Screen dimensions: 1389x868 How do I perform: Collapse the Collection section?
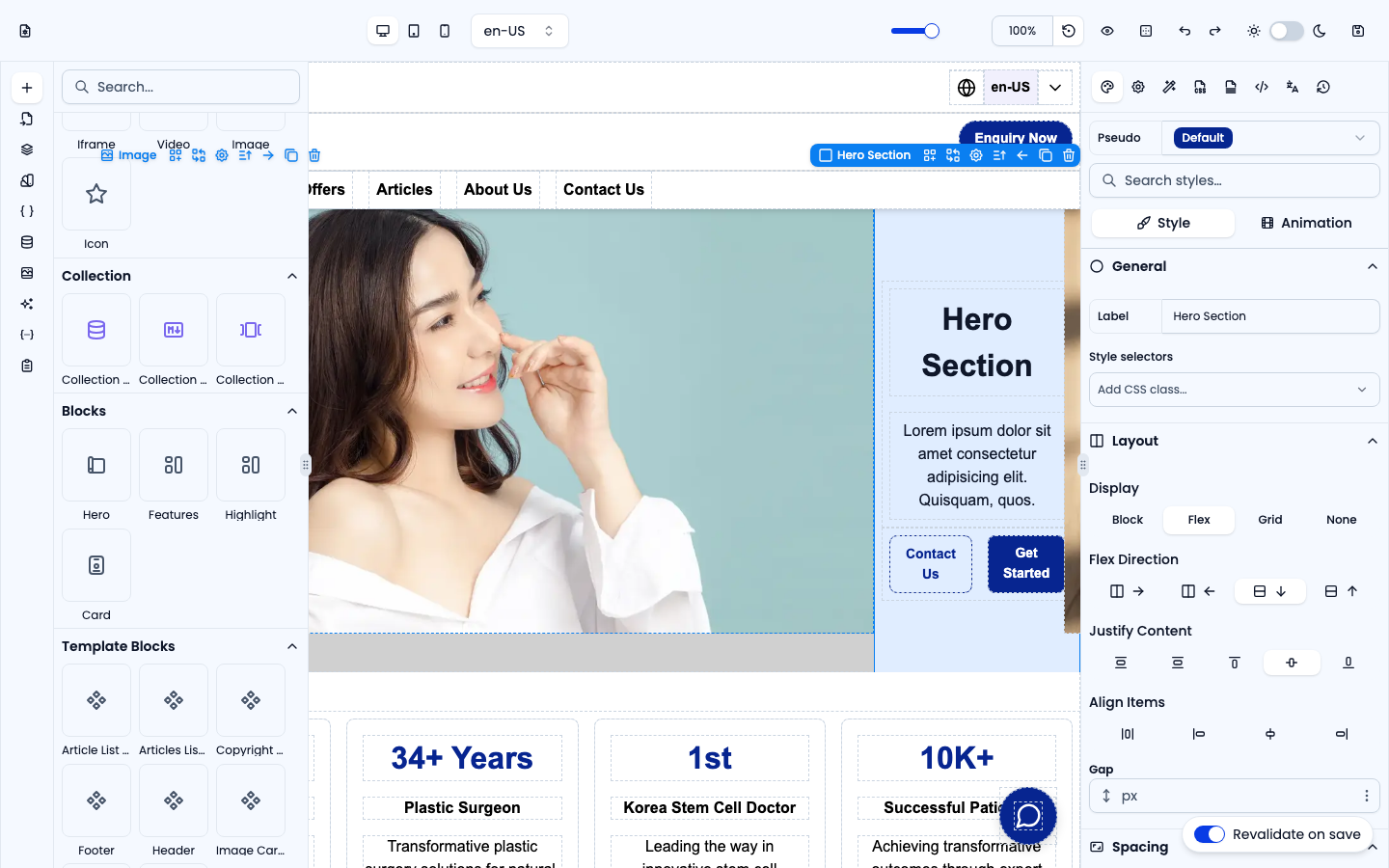coord(292,276)
